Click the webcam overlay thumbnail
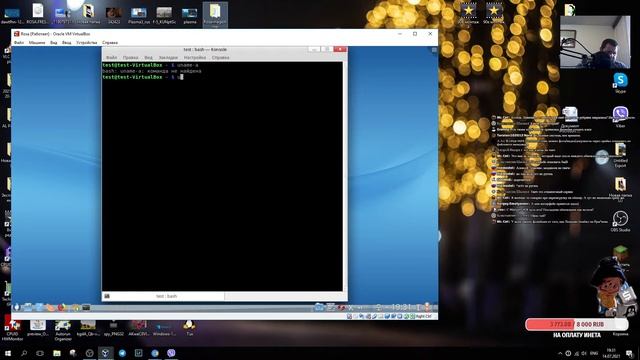The image size is (640, 360). [x=595, y=42]
